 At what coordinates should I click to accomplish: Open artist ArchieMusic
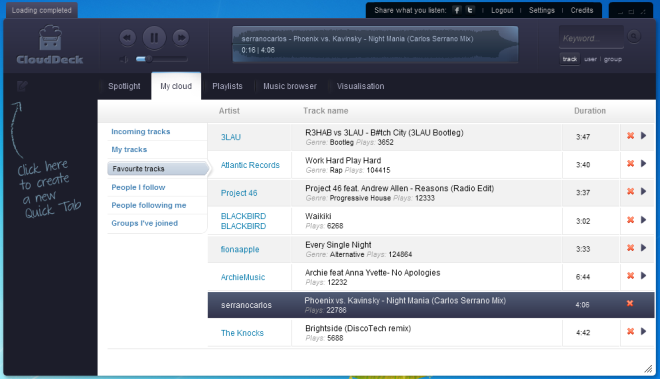click(243, 277)
